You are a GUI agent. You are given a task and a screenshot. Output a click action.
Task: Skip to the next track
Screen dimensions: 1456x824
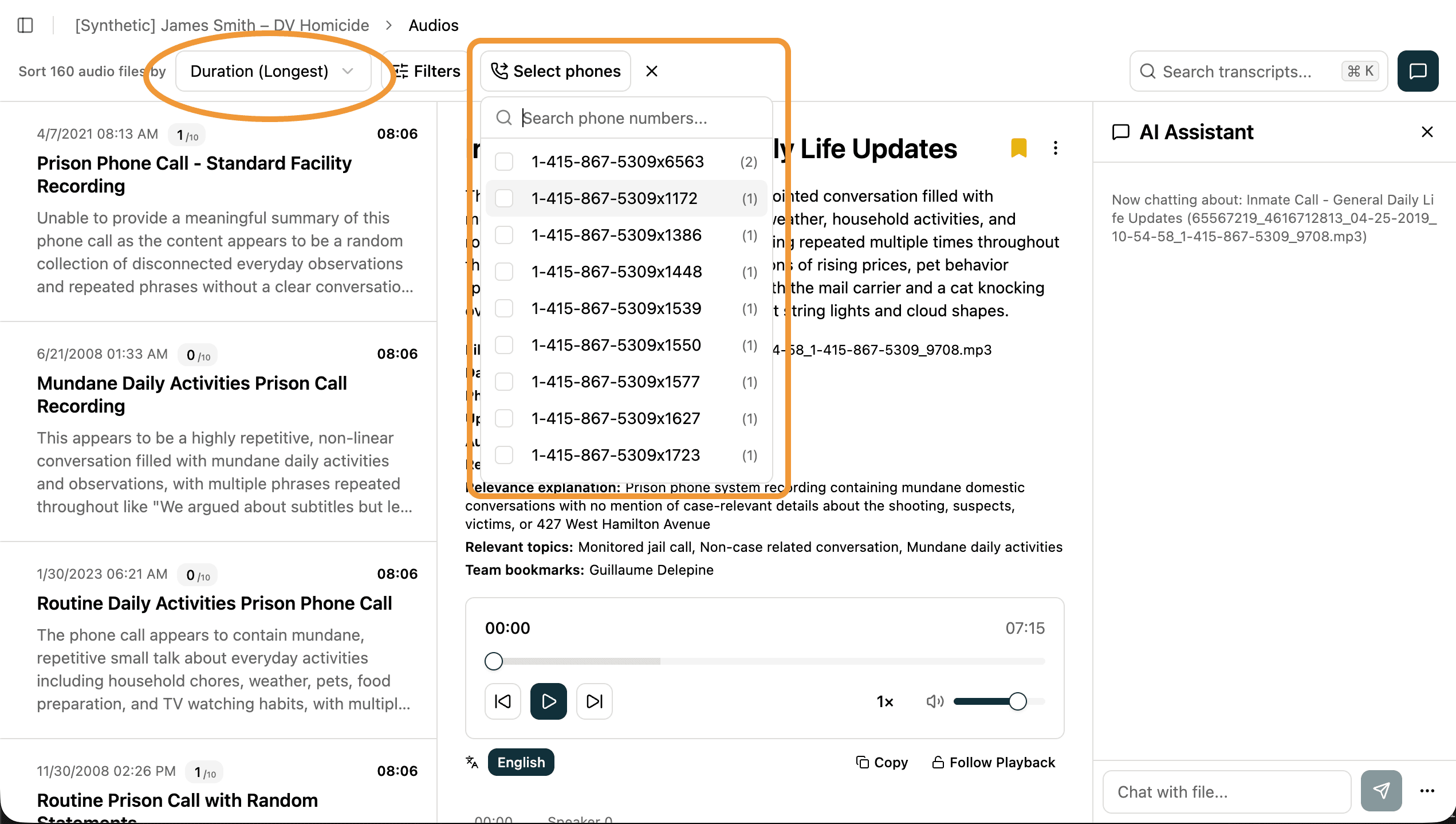click(594, 701)
